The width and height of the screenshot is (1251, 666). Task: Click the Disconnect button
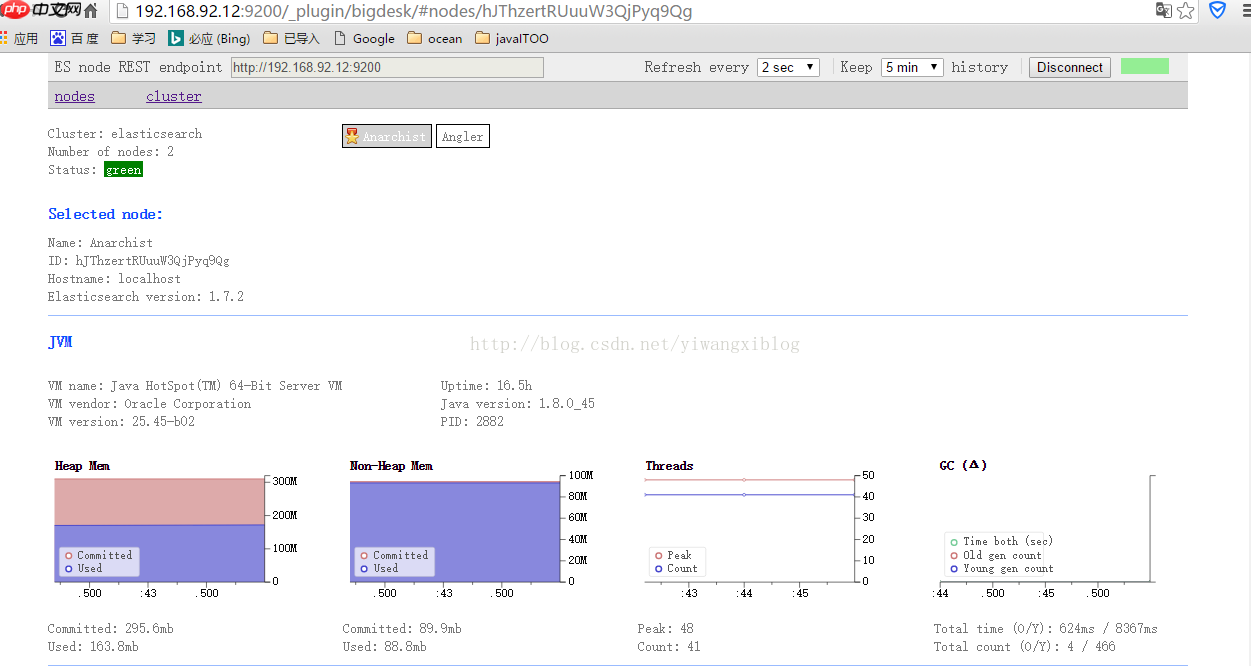pyautogui.click(x=1069, y=67)
